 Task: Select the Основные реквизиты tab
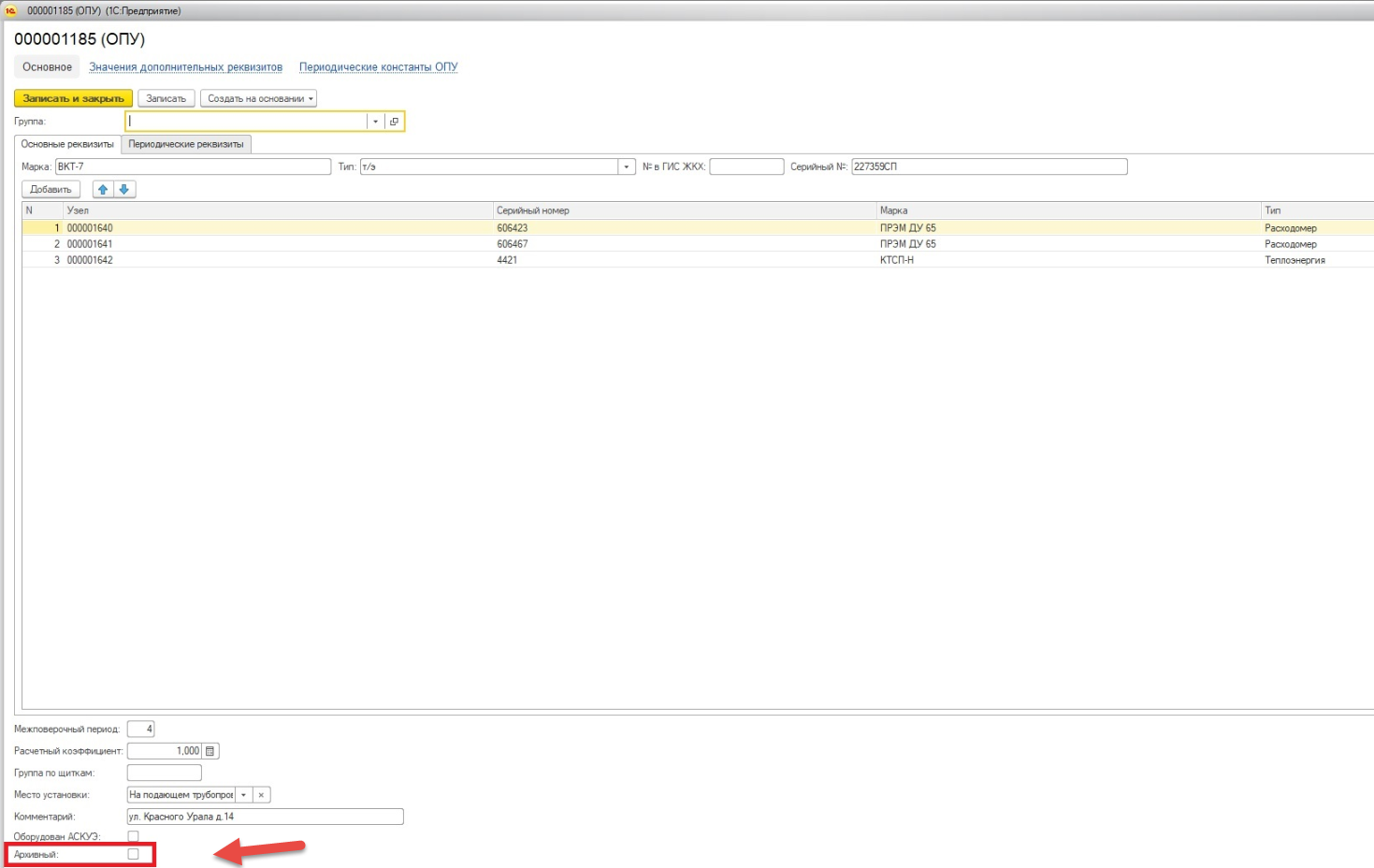click(x=67, y=144)
